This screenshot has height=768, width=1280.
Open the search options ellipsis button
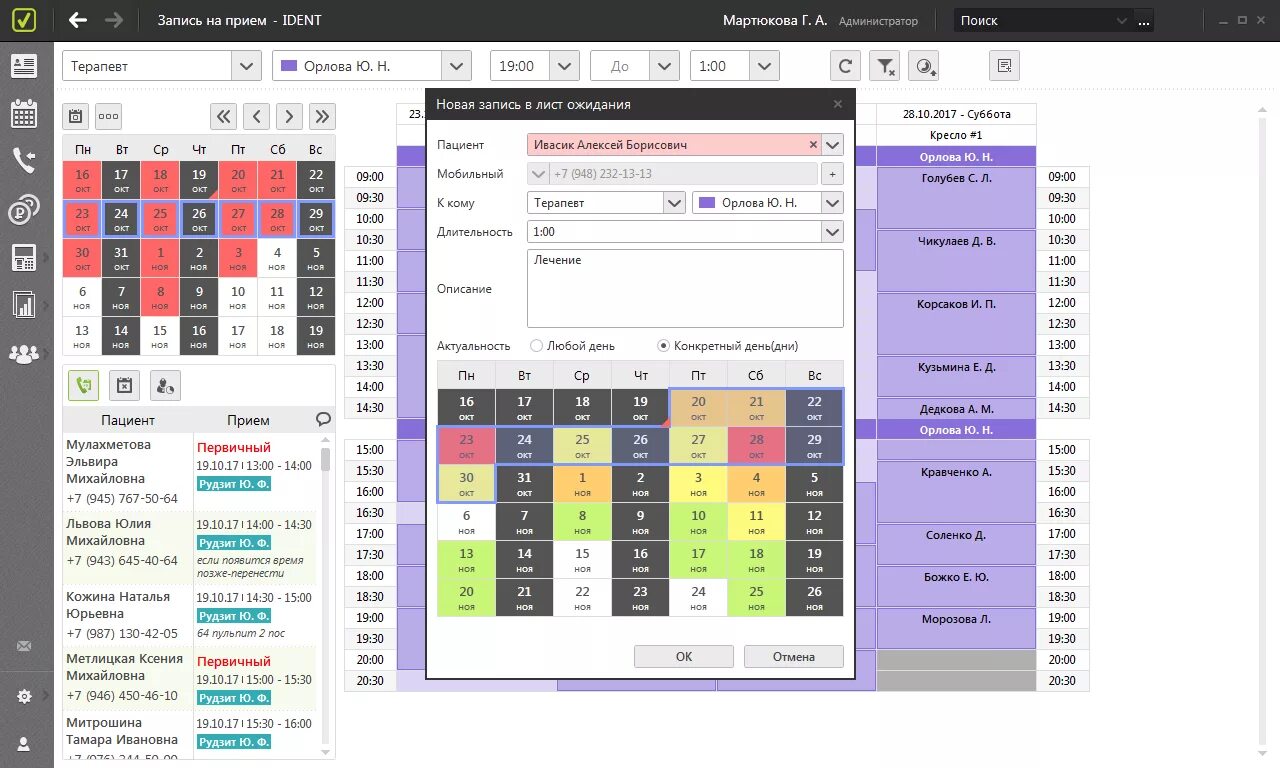click(1144, 20)
